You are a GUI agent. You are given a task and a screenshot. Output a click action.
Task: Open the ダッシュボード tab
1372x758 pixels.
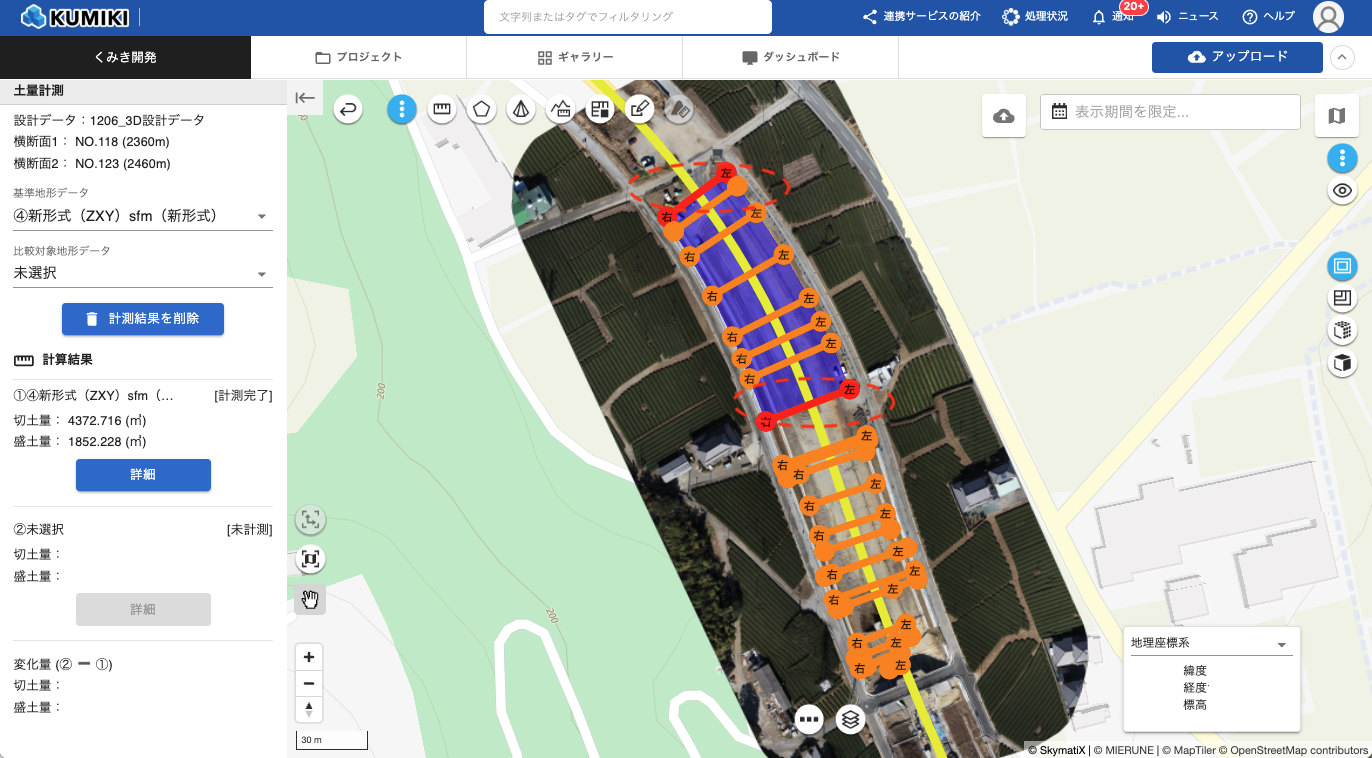pos(790,57)
